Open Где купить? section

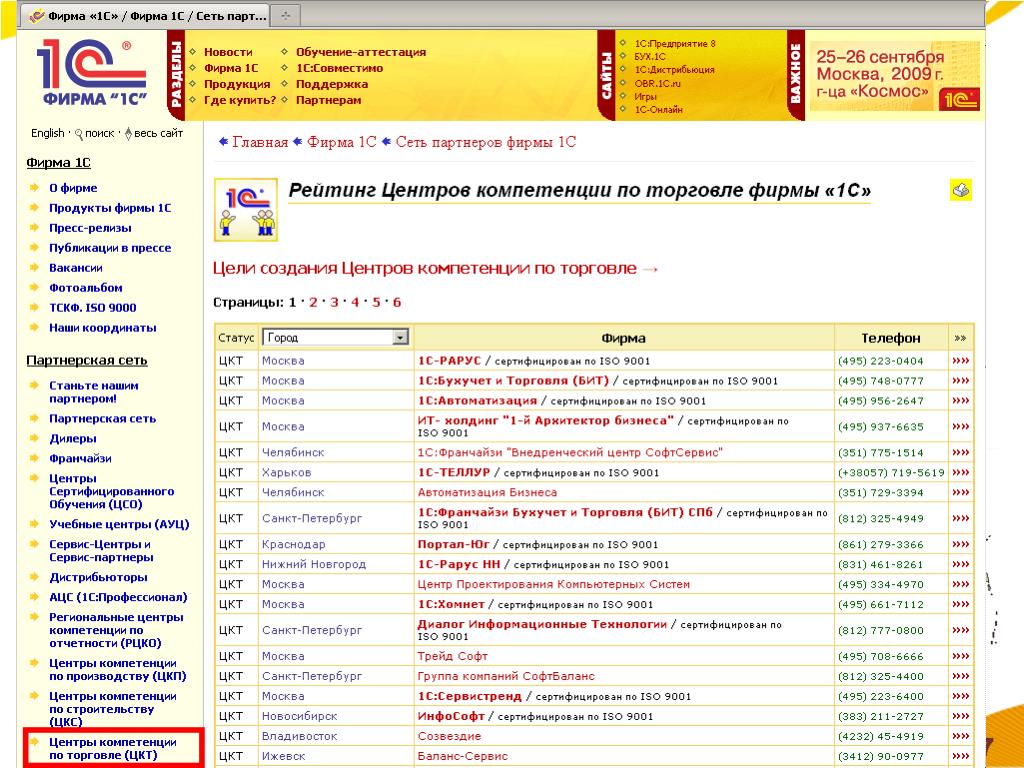pyautogui.click(x=240, y=100)
